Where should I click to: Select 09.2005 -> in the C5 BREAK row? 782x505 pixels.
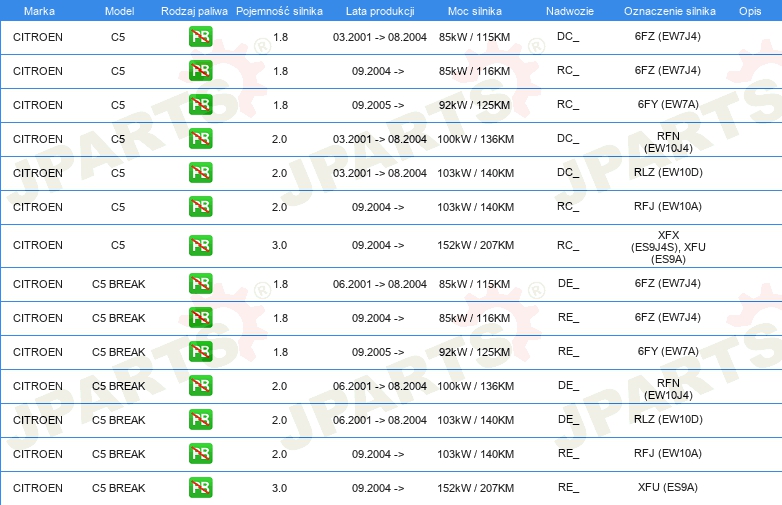pyautogui.click(x=378, y=352)
